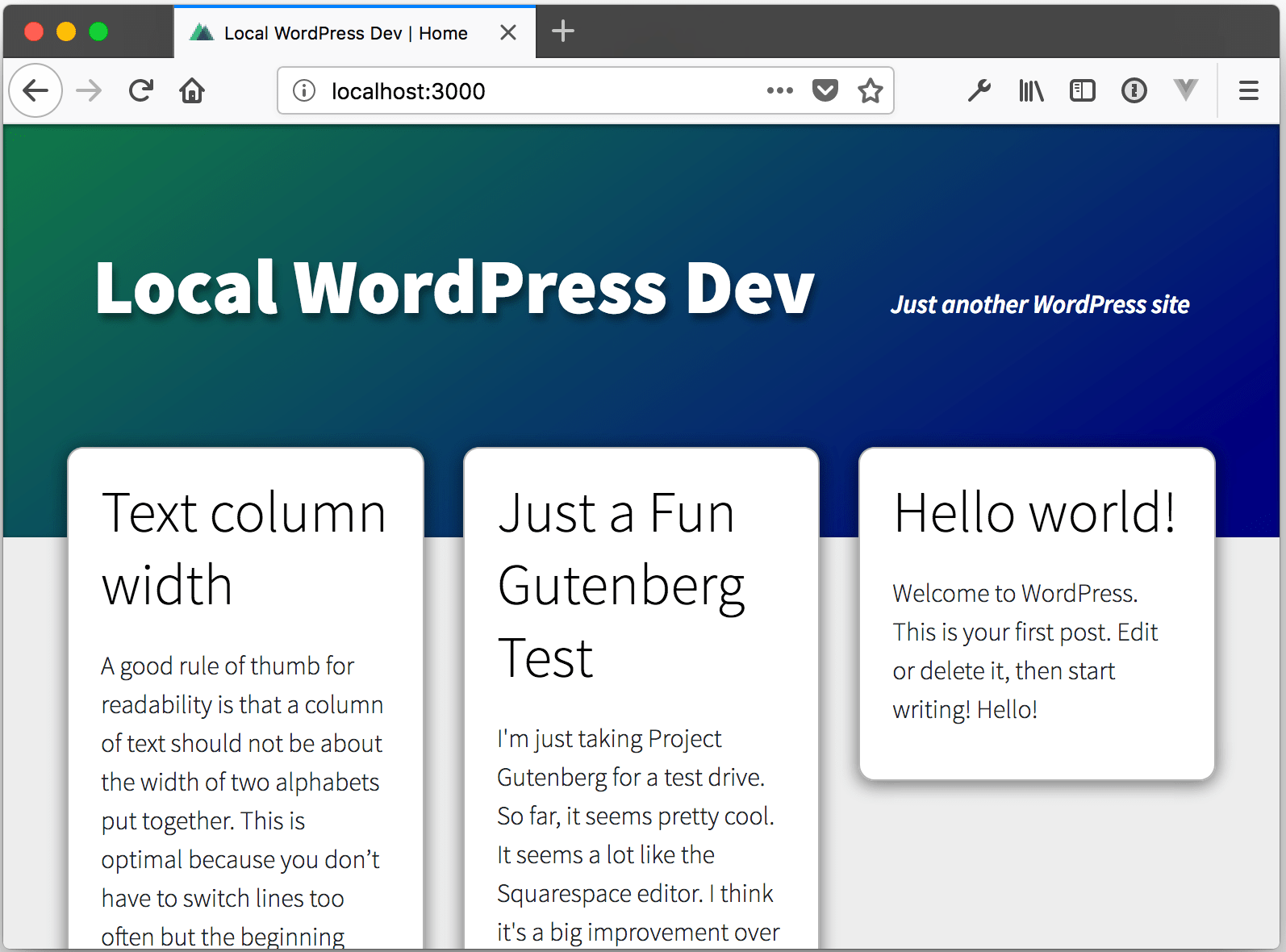Click the excerpt starting Welcome to WordPress
The height and width of the screenshot is (952, 1286).
[1025, 652]
